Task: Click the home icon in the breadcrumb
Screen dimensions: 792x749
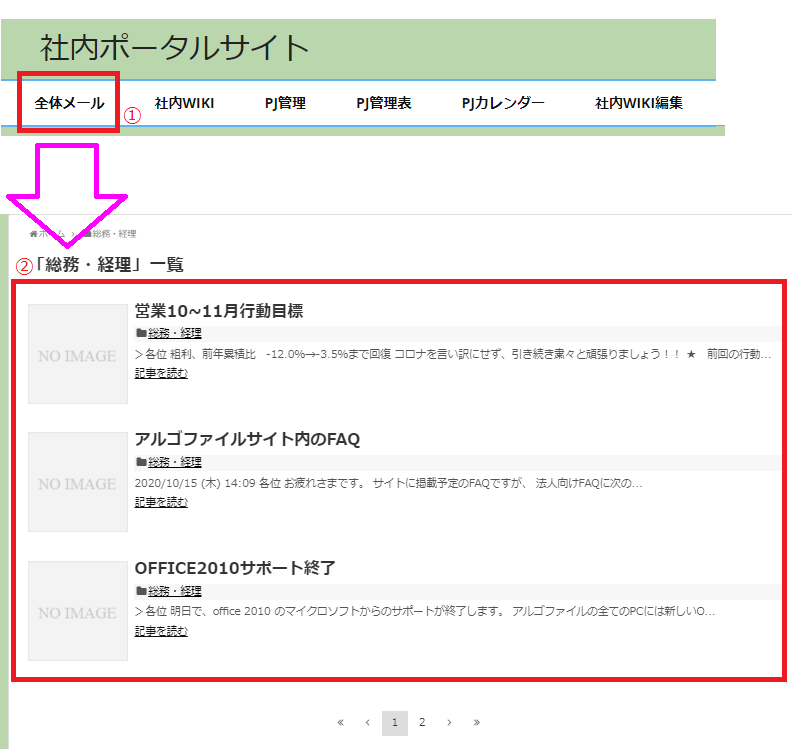Action: pyautogui.click(x=34, y=233)
